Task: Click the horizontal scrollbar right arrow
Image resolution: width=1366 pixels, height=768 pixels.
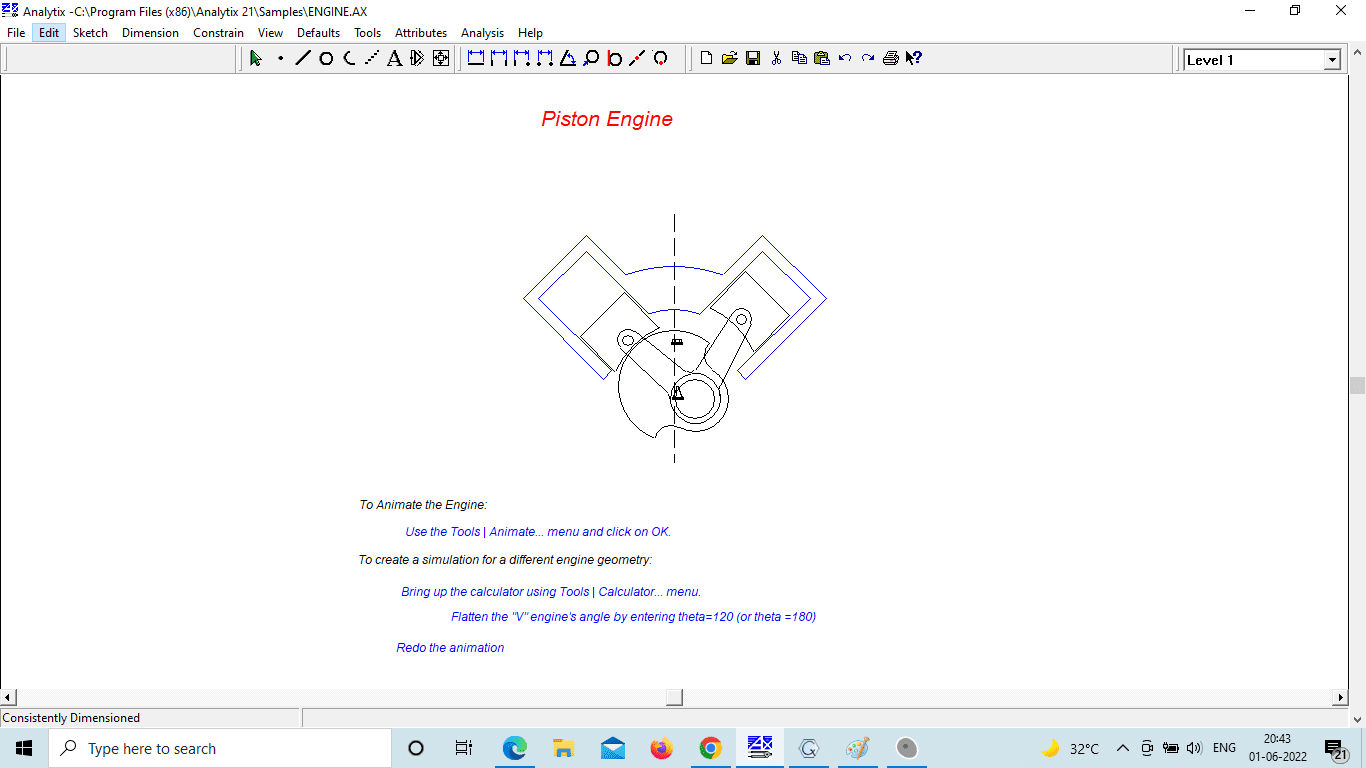Action: tap(1340, 698)
